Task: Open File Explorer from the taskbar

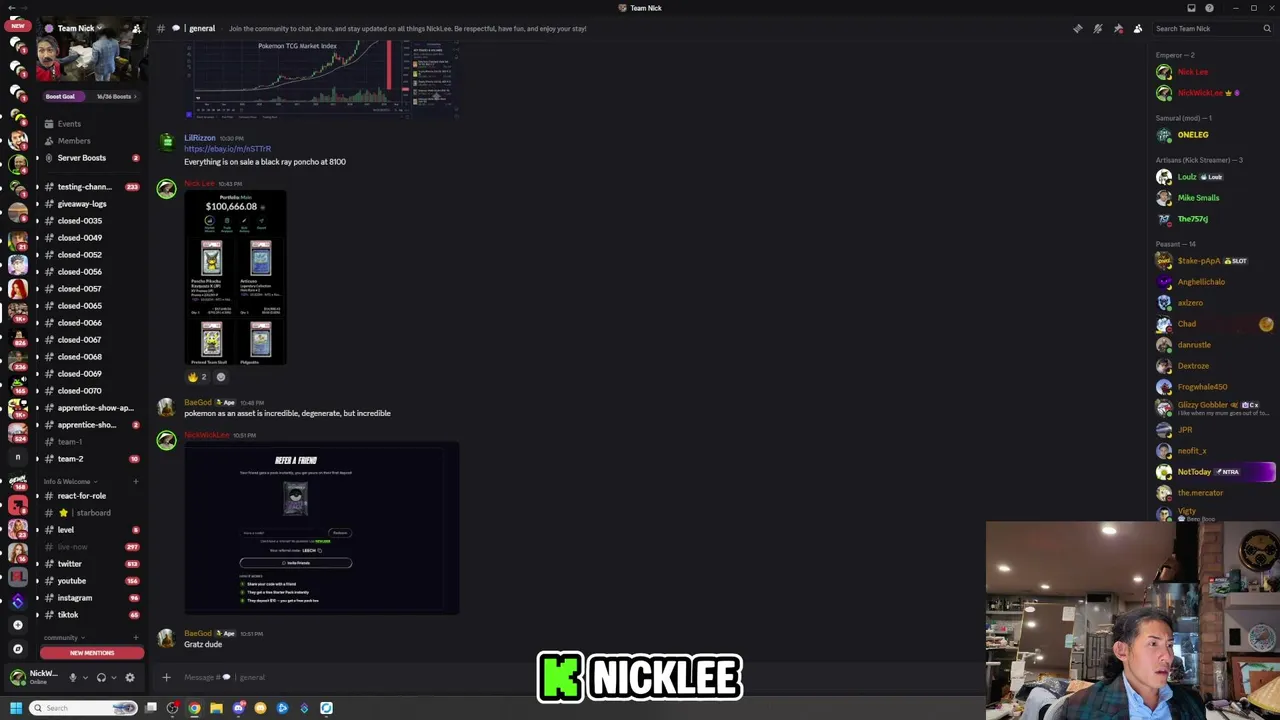Action: pyautogui.click(x=216, y=708)
